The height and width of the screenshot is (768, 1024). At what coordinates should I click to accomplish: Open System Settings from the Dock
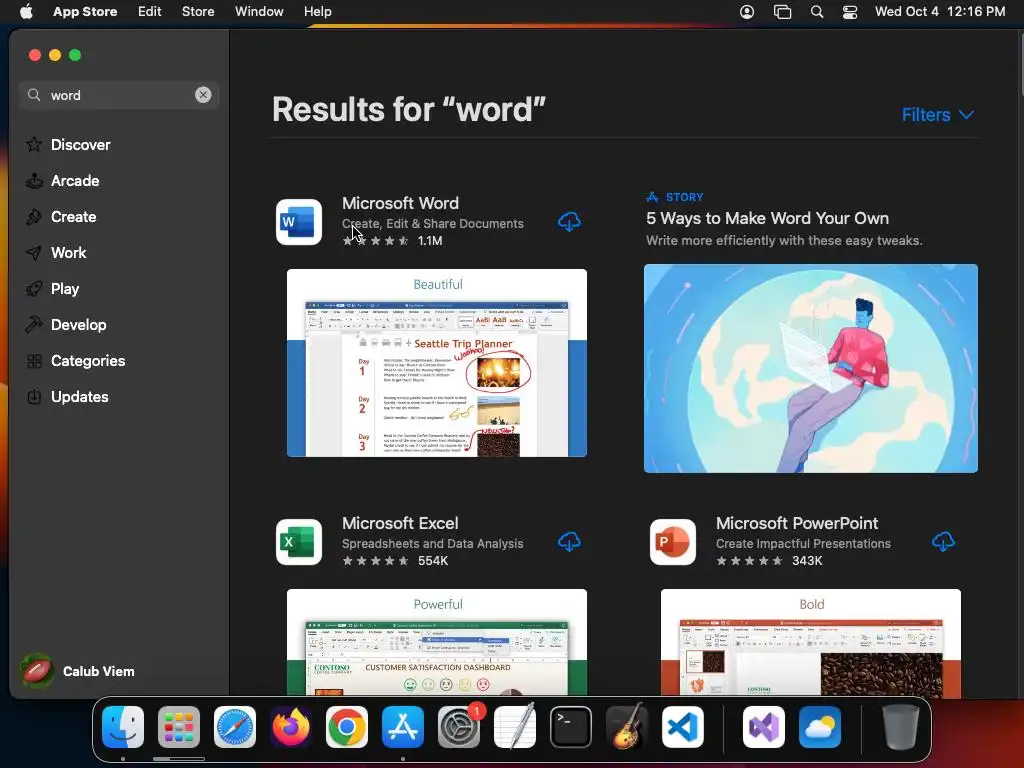coord(459,727)
